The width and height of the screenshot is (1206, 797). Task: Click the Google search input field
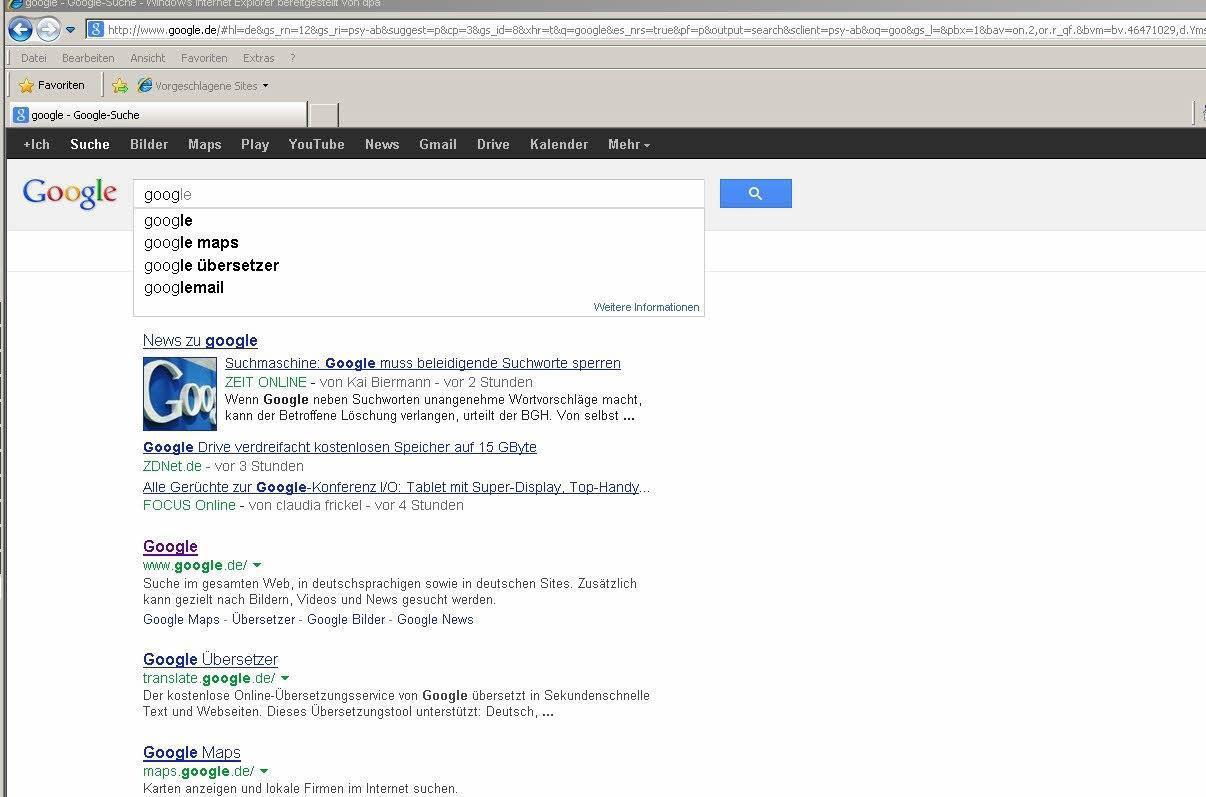(x=419, y=194)
